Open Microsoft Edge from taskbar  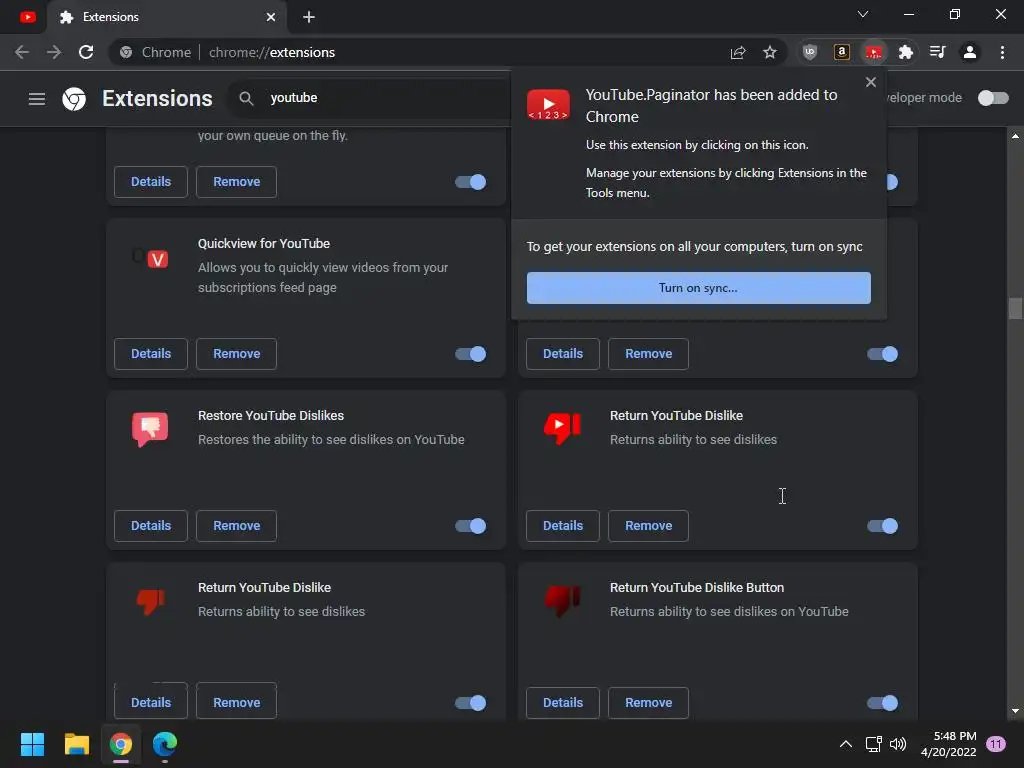point(165,744)
